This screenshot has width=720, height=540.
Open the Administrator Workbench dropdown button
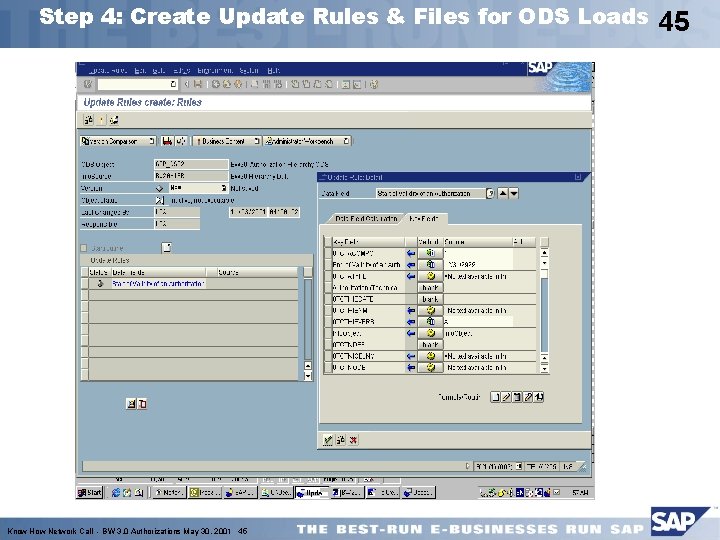pyautogui.click(x=307, y=141)
